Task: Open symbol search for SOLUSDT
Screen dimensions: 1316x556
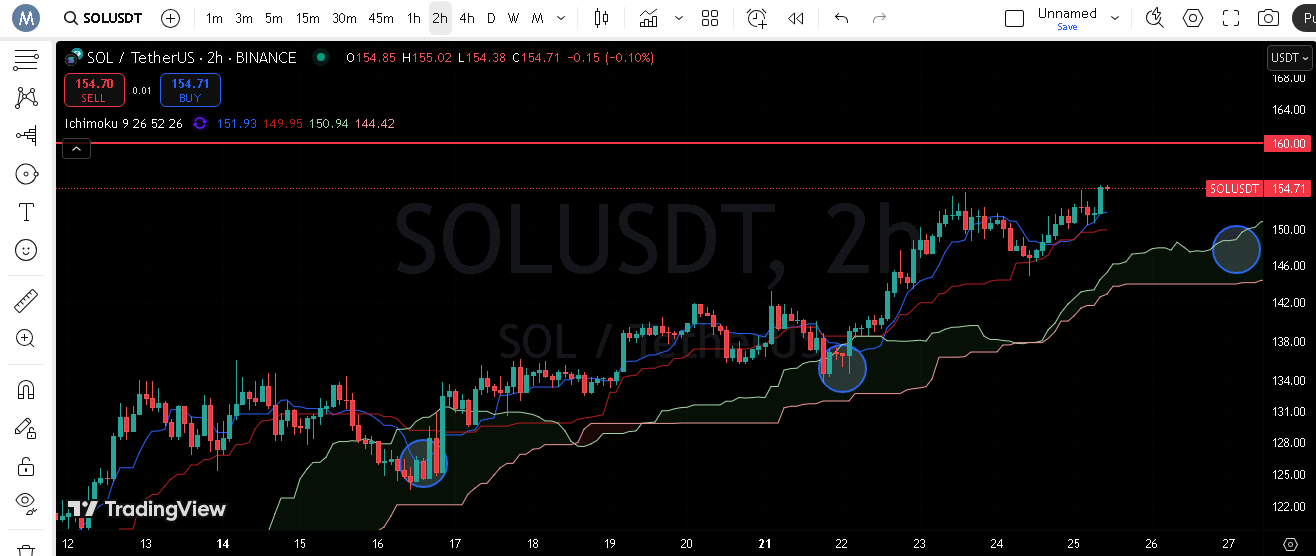Action: 102,18
